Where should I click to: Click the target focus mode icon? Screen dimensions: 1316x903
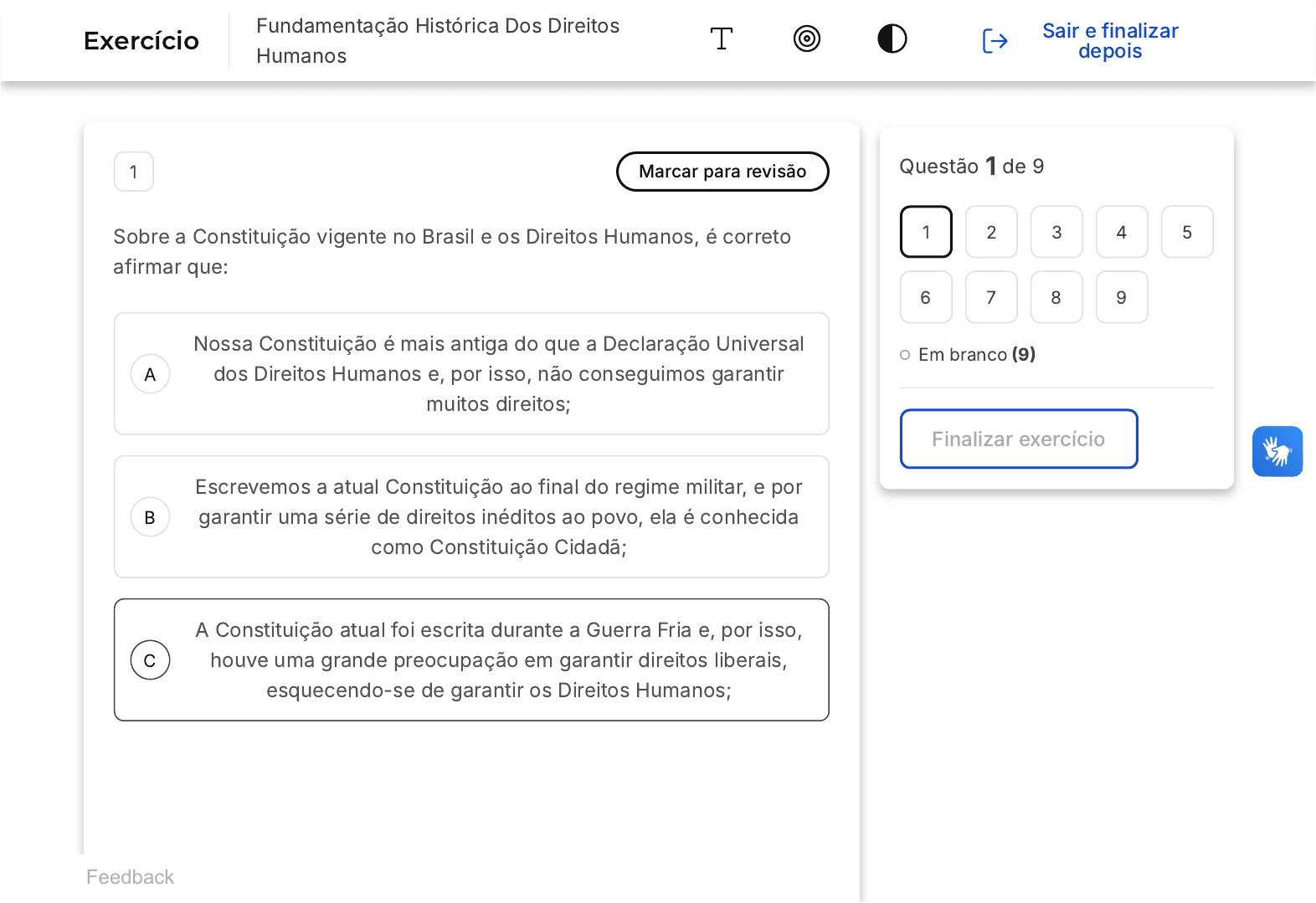click(x=806, y=39)
